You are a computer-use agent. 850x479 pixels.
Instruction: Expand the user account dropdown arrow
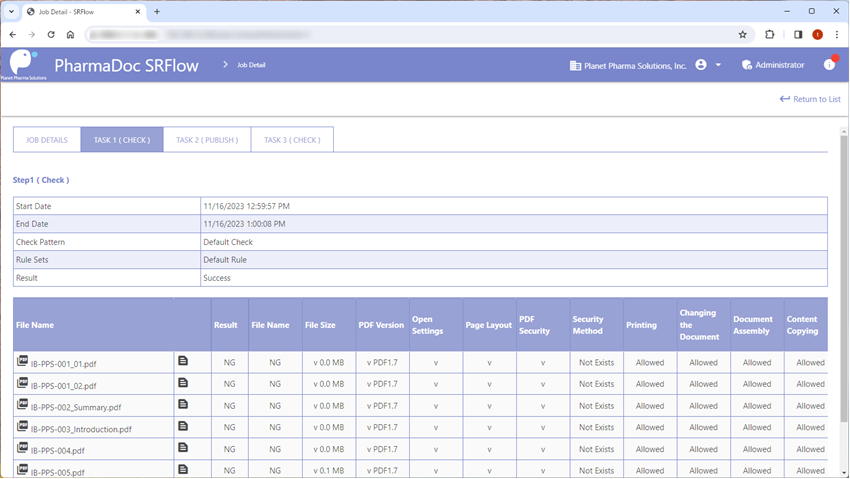tap(718, 65)
